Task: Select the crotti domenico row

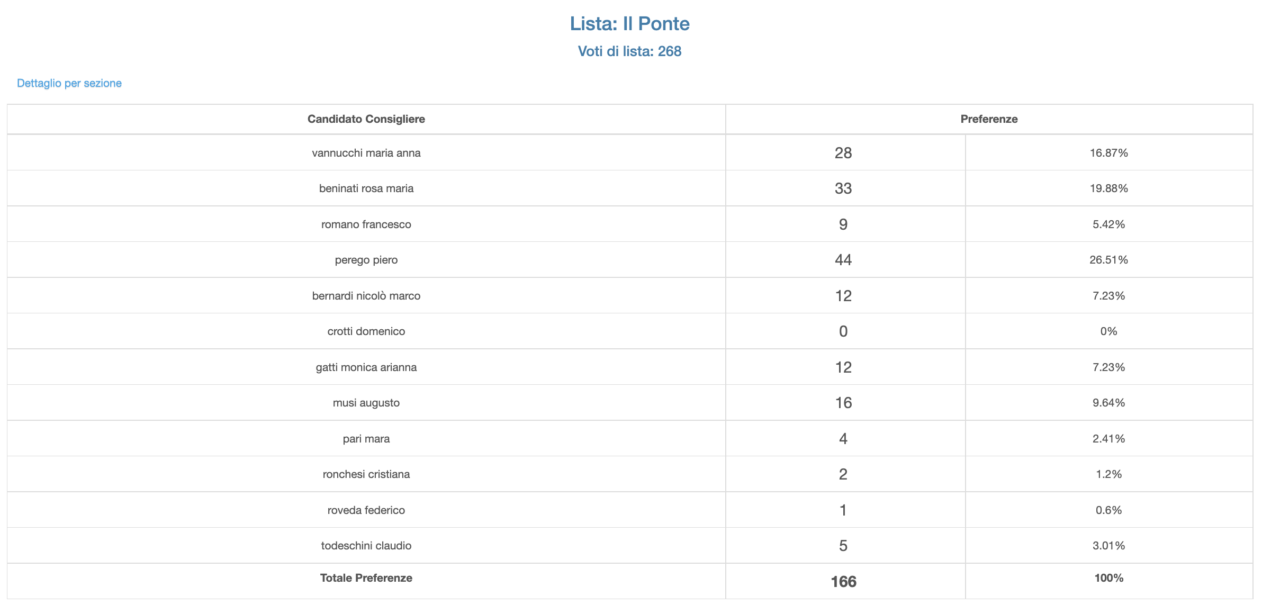Action: (366, 331)
